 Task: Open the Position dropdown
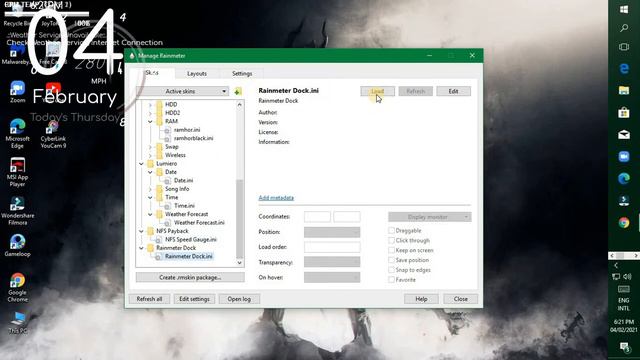332,232
